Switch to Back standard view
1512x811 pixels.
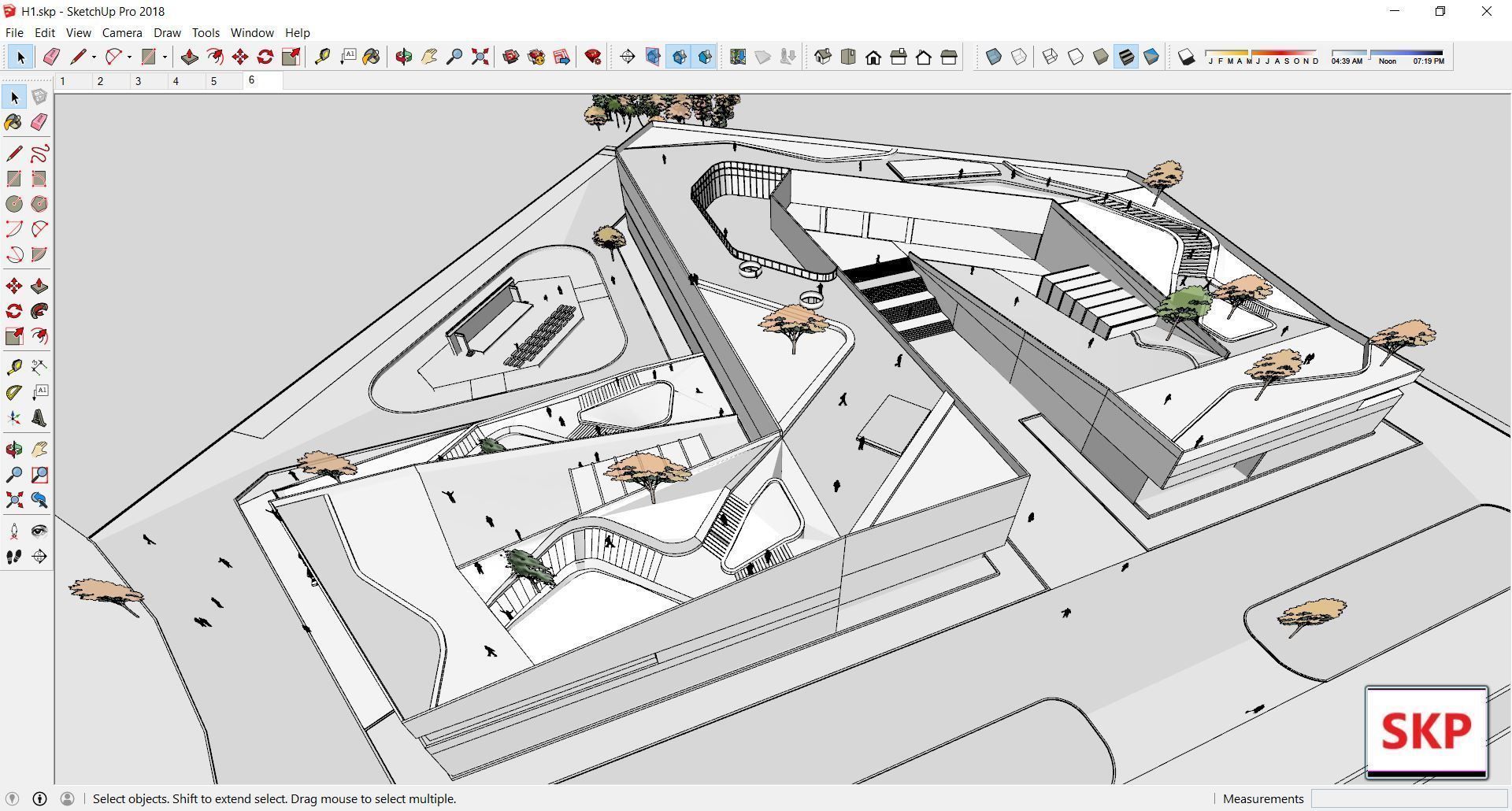click(924, 57)
